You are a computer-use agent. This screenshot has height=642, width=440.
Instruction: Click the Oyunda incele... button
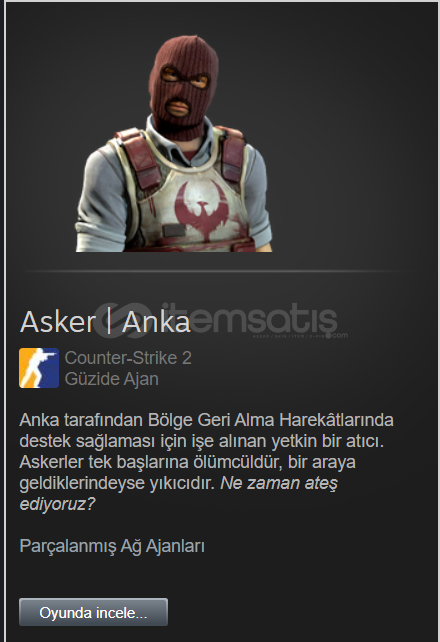pyautogui.click(x=93, y=612)
